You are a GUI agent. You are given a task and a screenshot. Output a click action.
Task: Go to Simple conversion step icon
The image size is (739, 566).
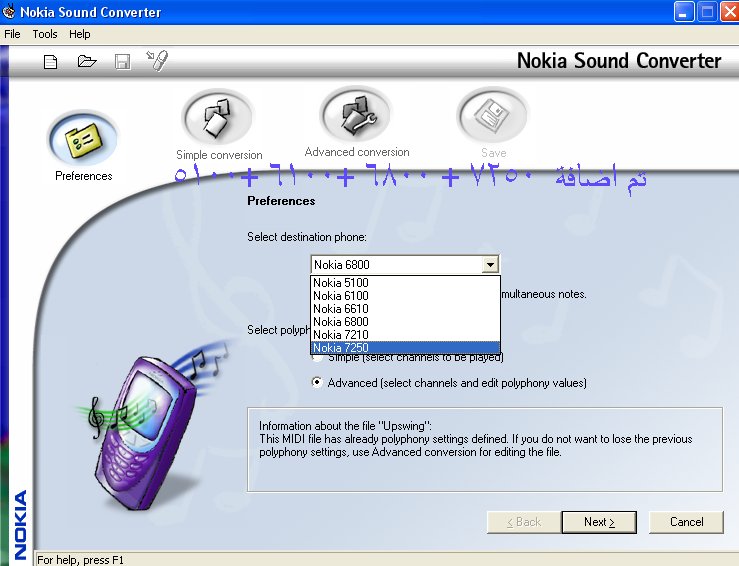218,116
